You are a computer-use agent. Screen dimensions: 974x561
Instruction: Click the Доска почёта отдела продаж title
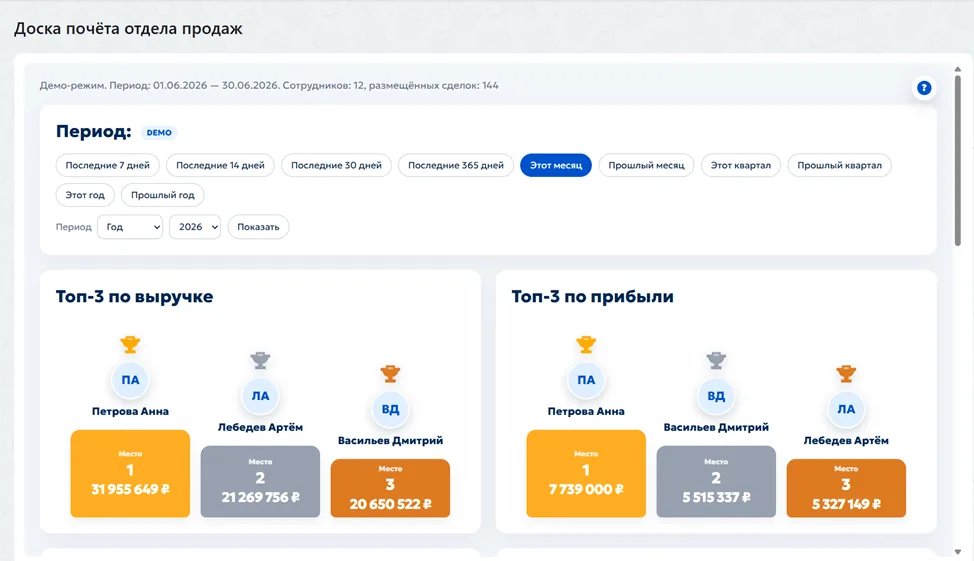click(128, 29)
